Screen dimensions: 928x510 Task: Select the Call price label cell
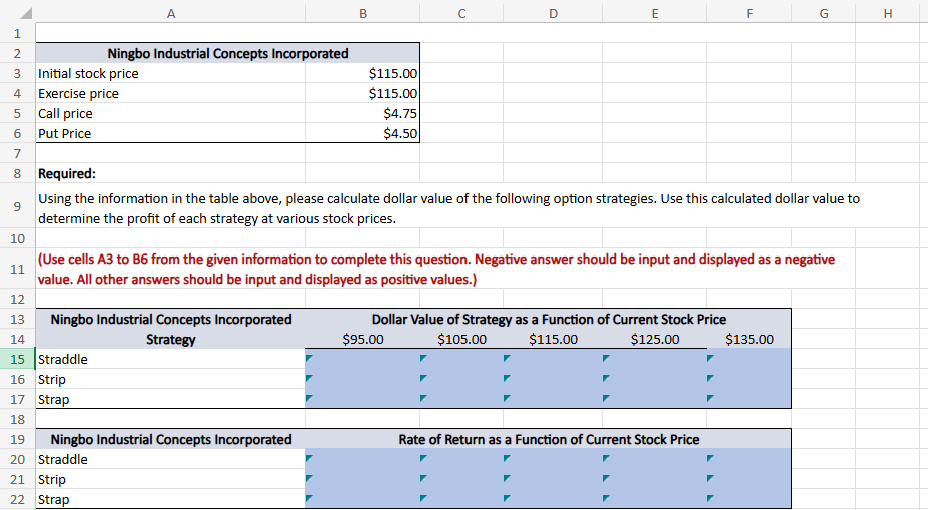point(170,114)
